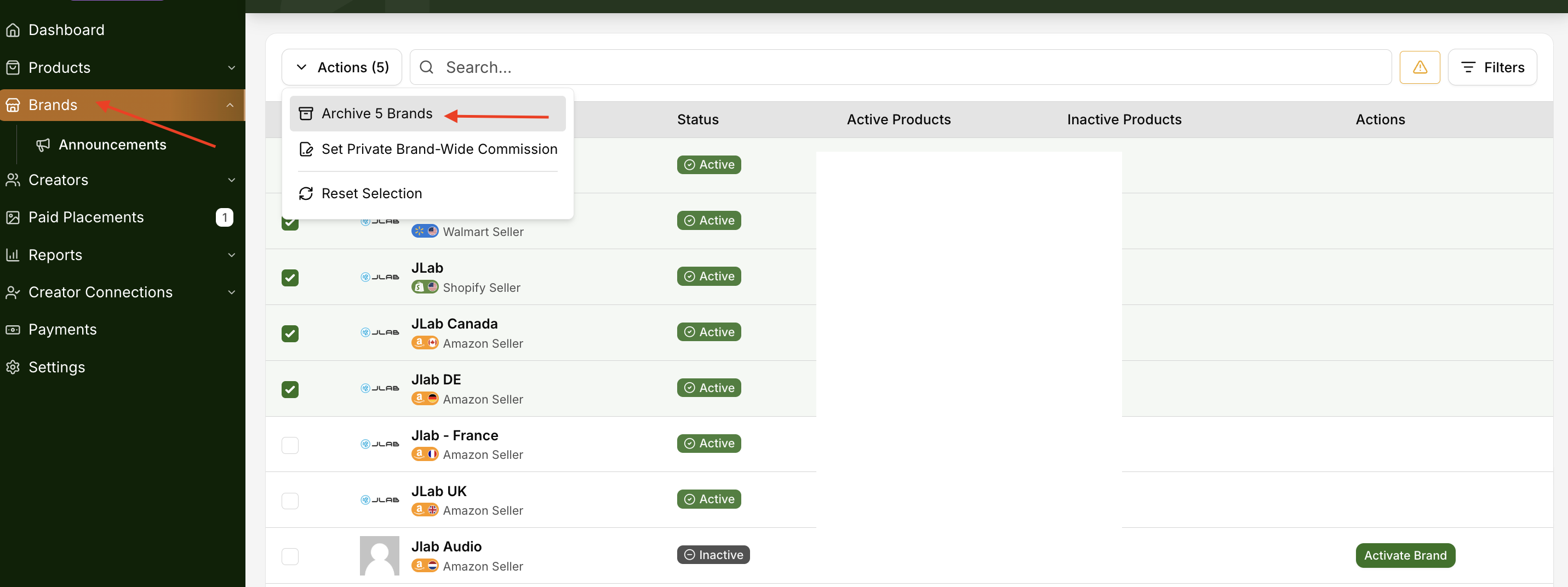Open the Actions (5) dropdown
The image size is (1568, 587).
coord(341,67)
